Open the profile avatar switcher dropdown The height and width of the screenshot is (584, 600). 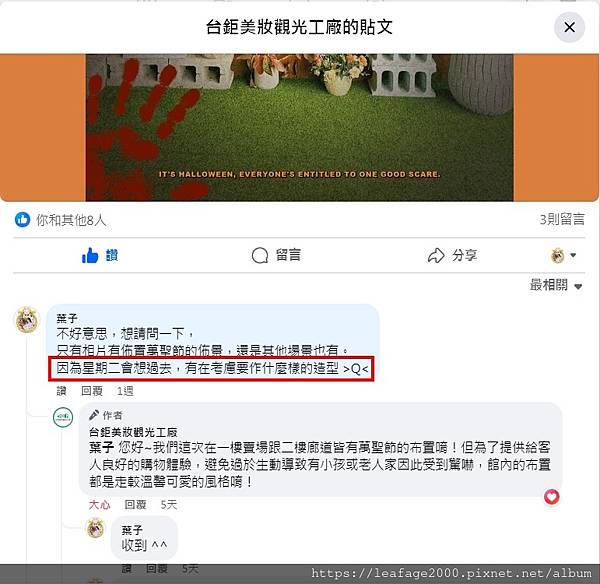[x=563, y=255]
